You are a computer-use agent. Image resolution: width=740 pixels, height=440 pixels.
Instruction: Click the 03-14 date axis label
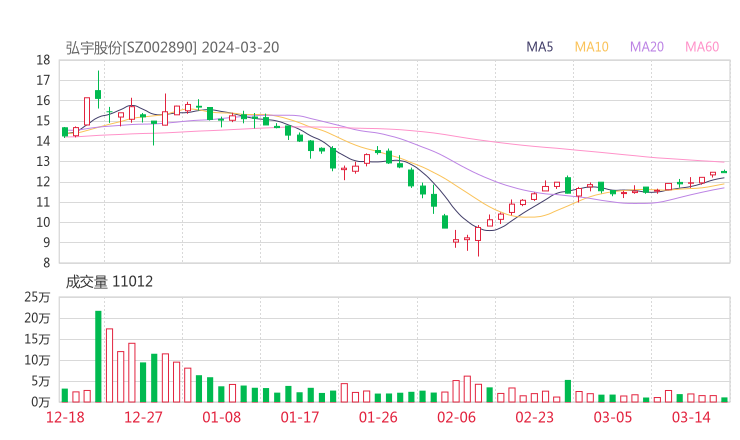[691, 417]
